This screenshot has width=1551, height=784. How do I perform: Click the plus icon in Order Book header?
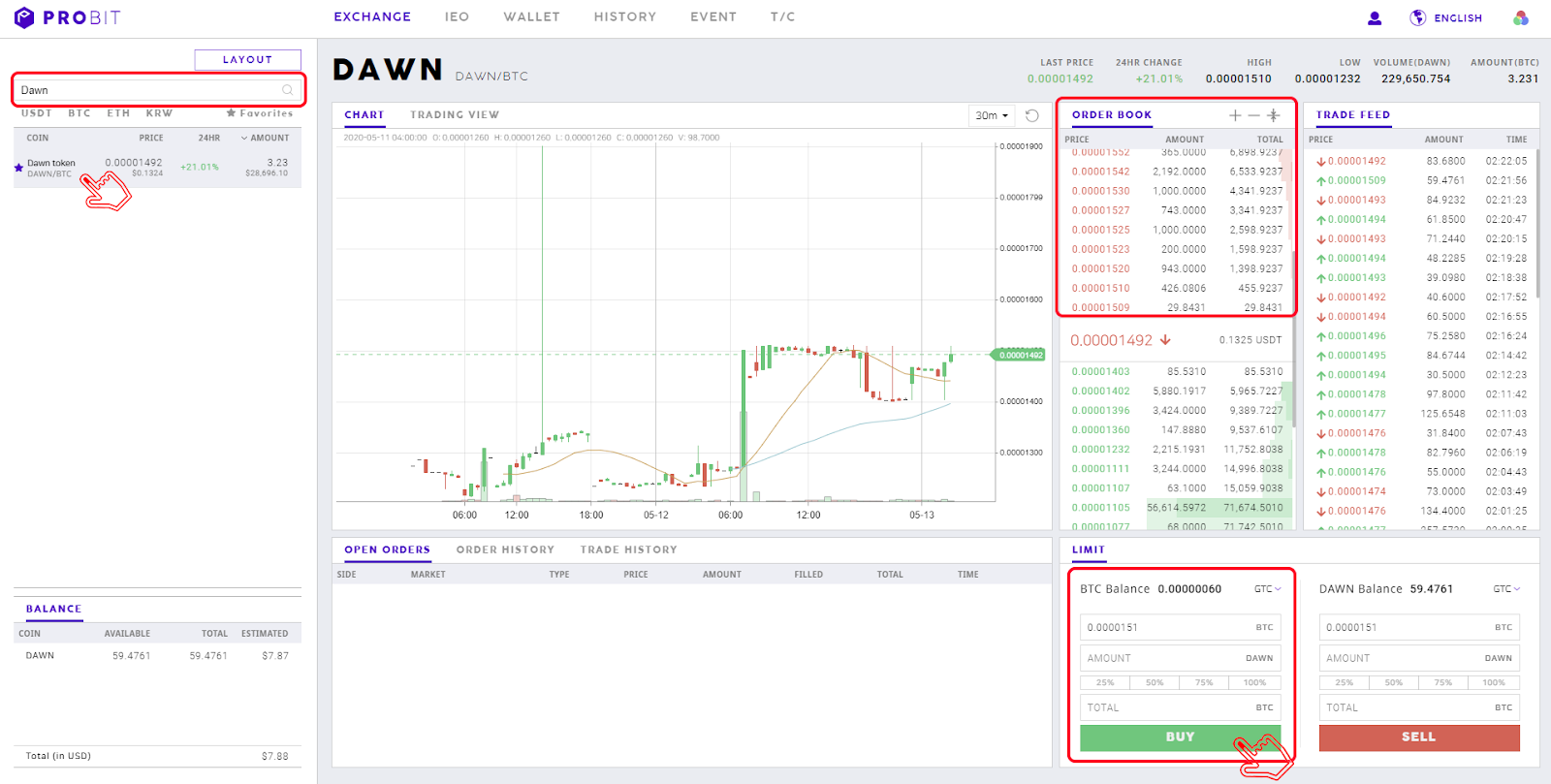point(1235,115)
